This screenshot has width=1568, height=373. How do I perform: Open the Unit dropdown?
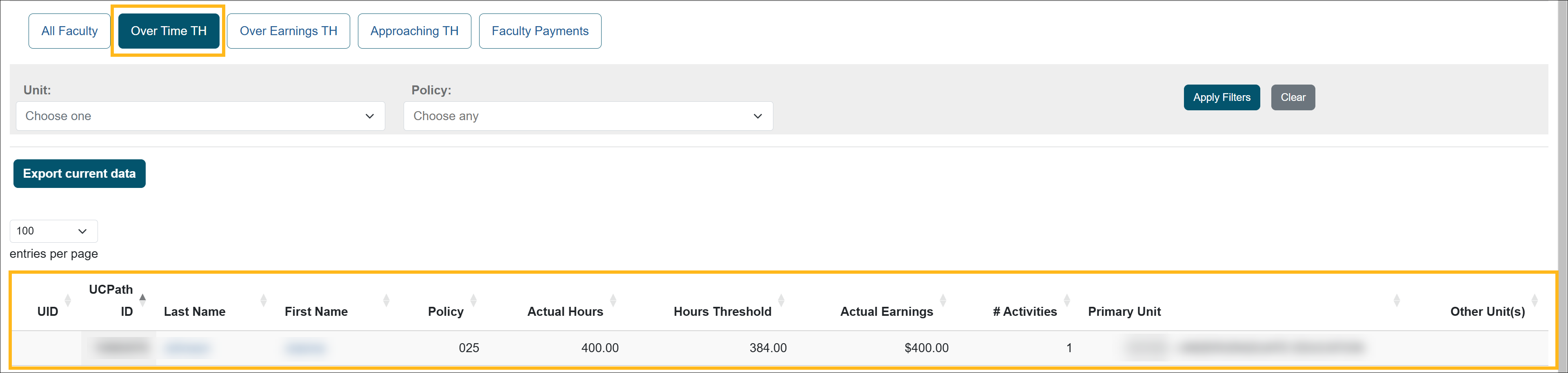point(200,116)
